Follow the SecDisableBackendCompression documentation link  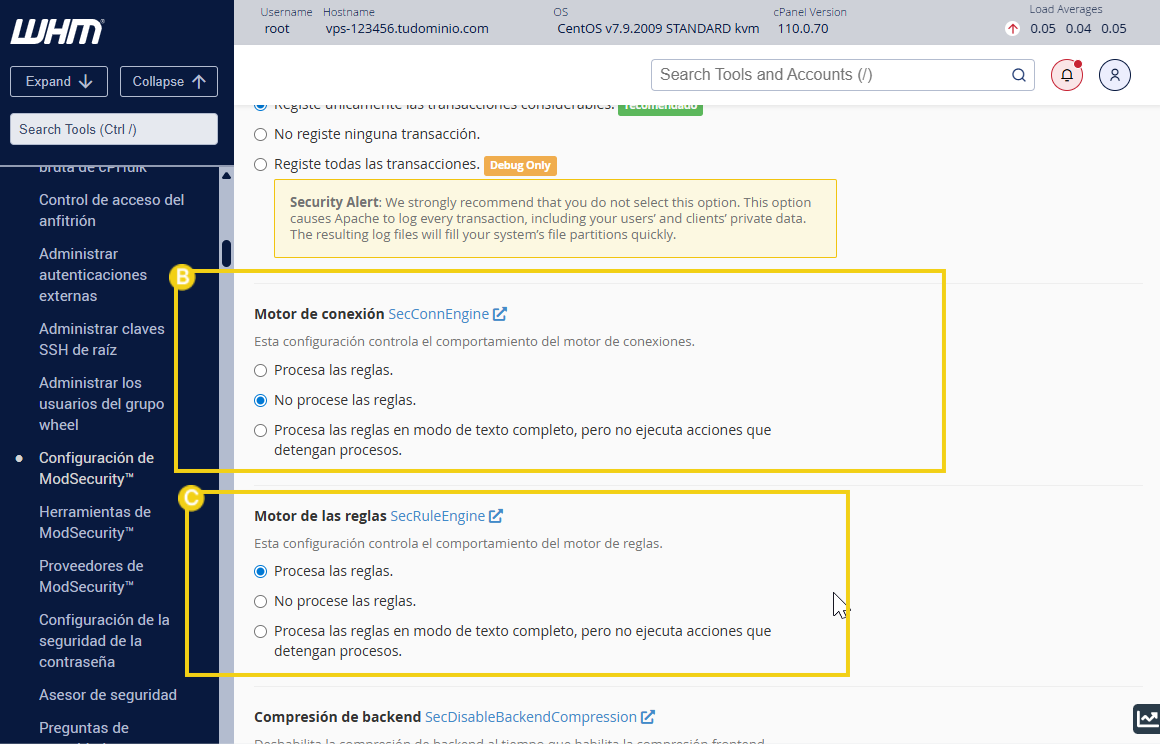point(530,717)
